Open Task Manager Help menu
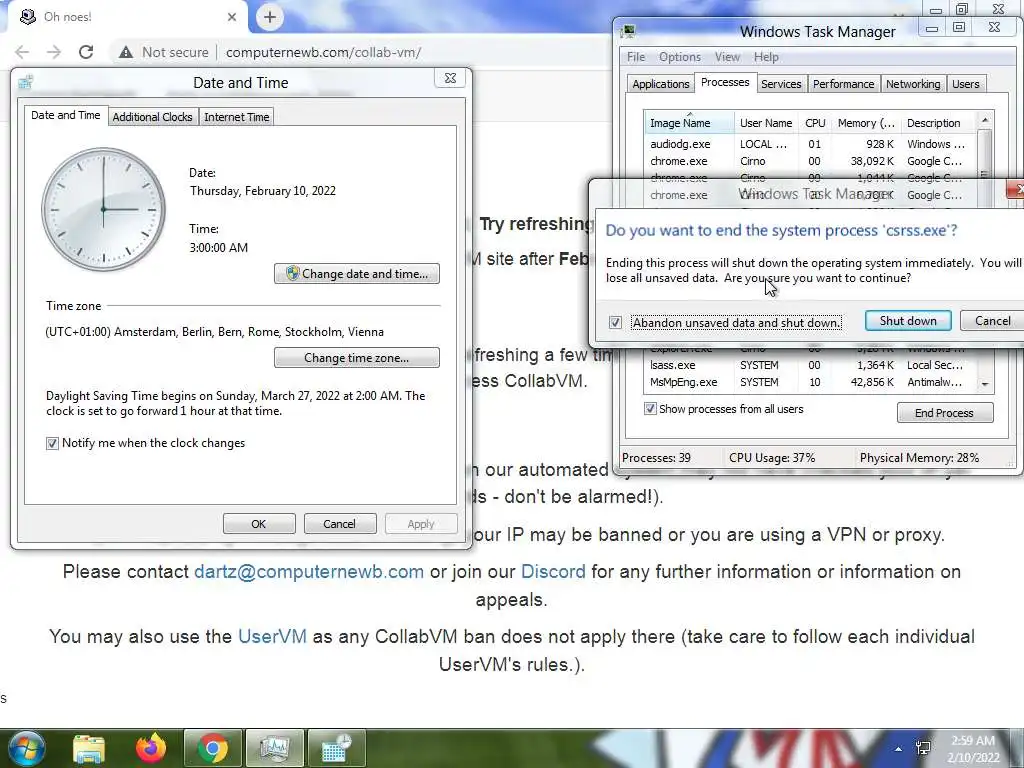Viewport: 1024px width, 768px height. (766, 57)
